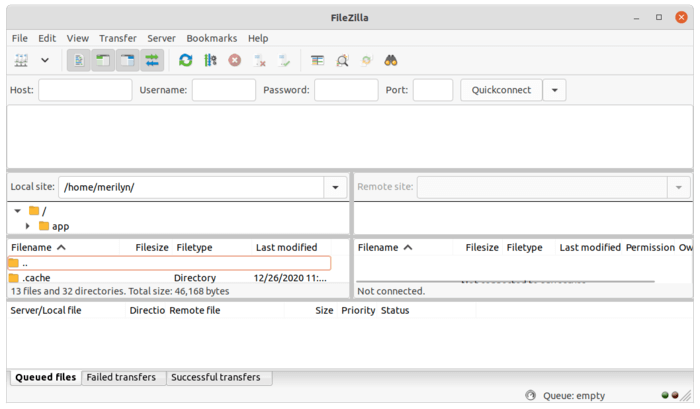
Task: Sort remote list by Filetype
Action: pyautogui.click(x=529, y=247)
